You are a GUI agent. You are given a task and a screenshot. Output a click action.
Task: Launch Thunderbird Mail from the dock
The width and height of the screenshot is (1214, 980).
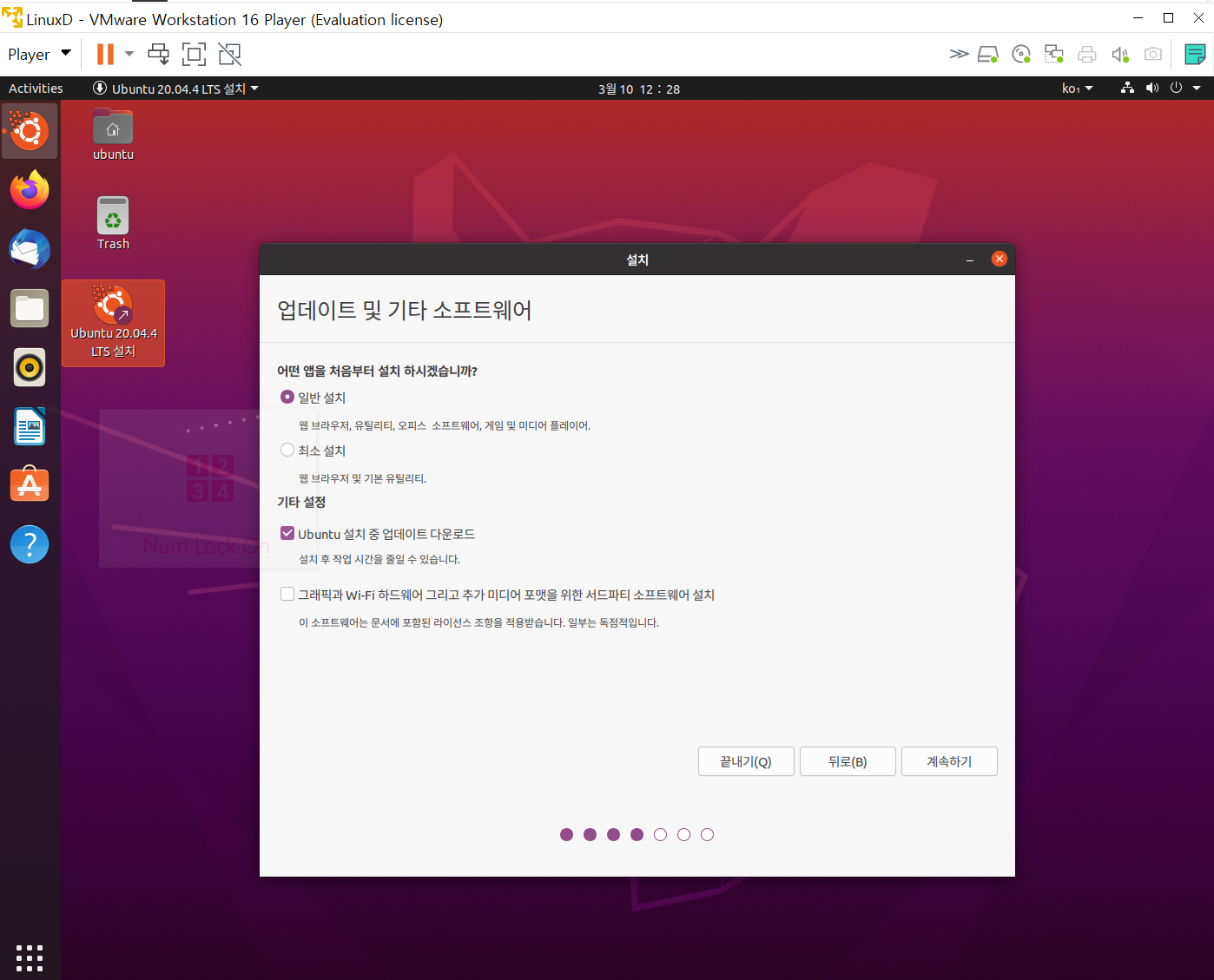click(x=30, y=249)
